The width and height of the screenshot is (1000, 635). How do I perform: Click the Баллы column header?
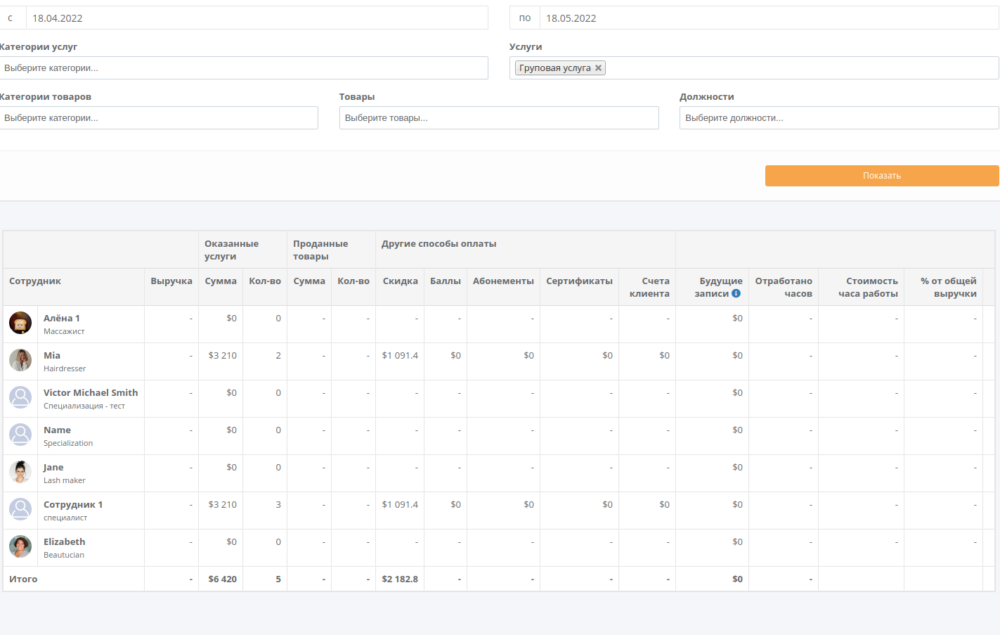point(445,281)
